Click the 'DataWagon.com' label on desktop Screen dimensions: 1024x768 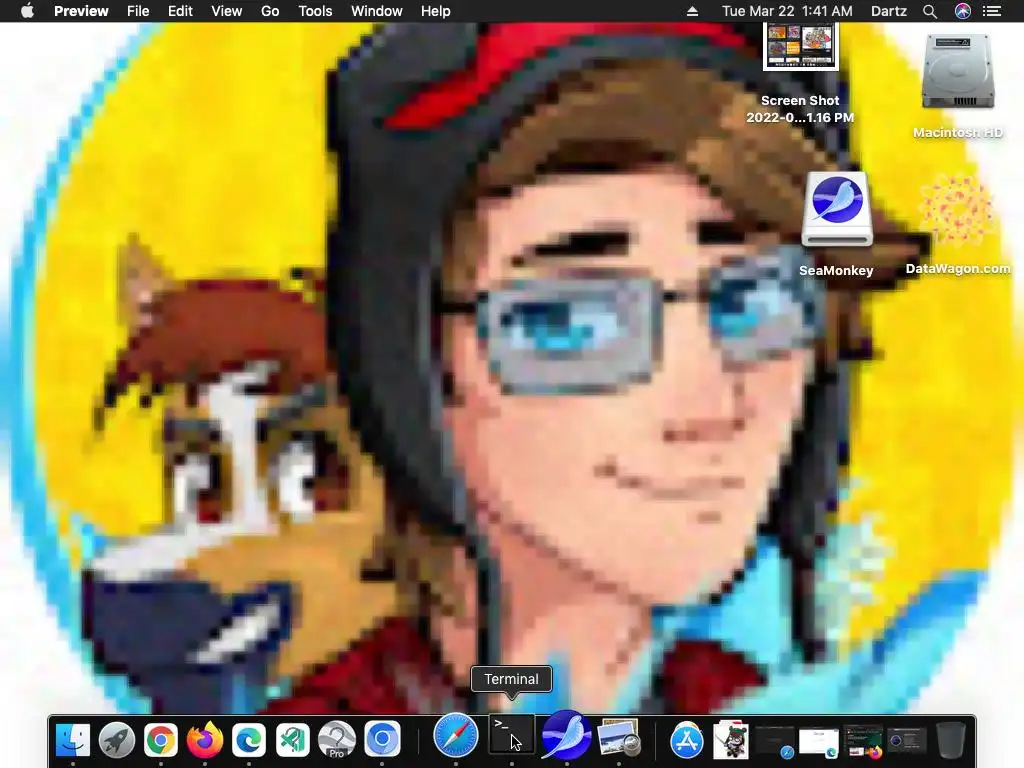[x=958, y=268]
